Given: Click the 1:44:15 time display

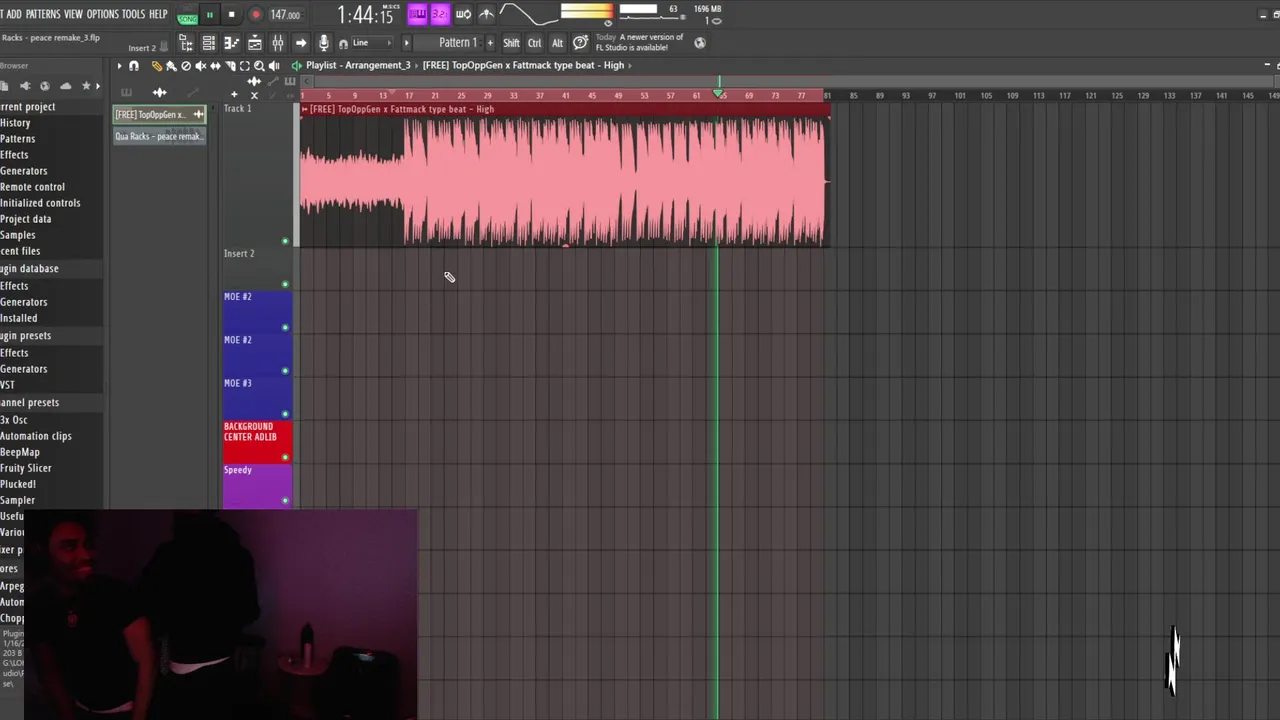Looking at the screenshot, I should 365,15.
